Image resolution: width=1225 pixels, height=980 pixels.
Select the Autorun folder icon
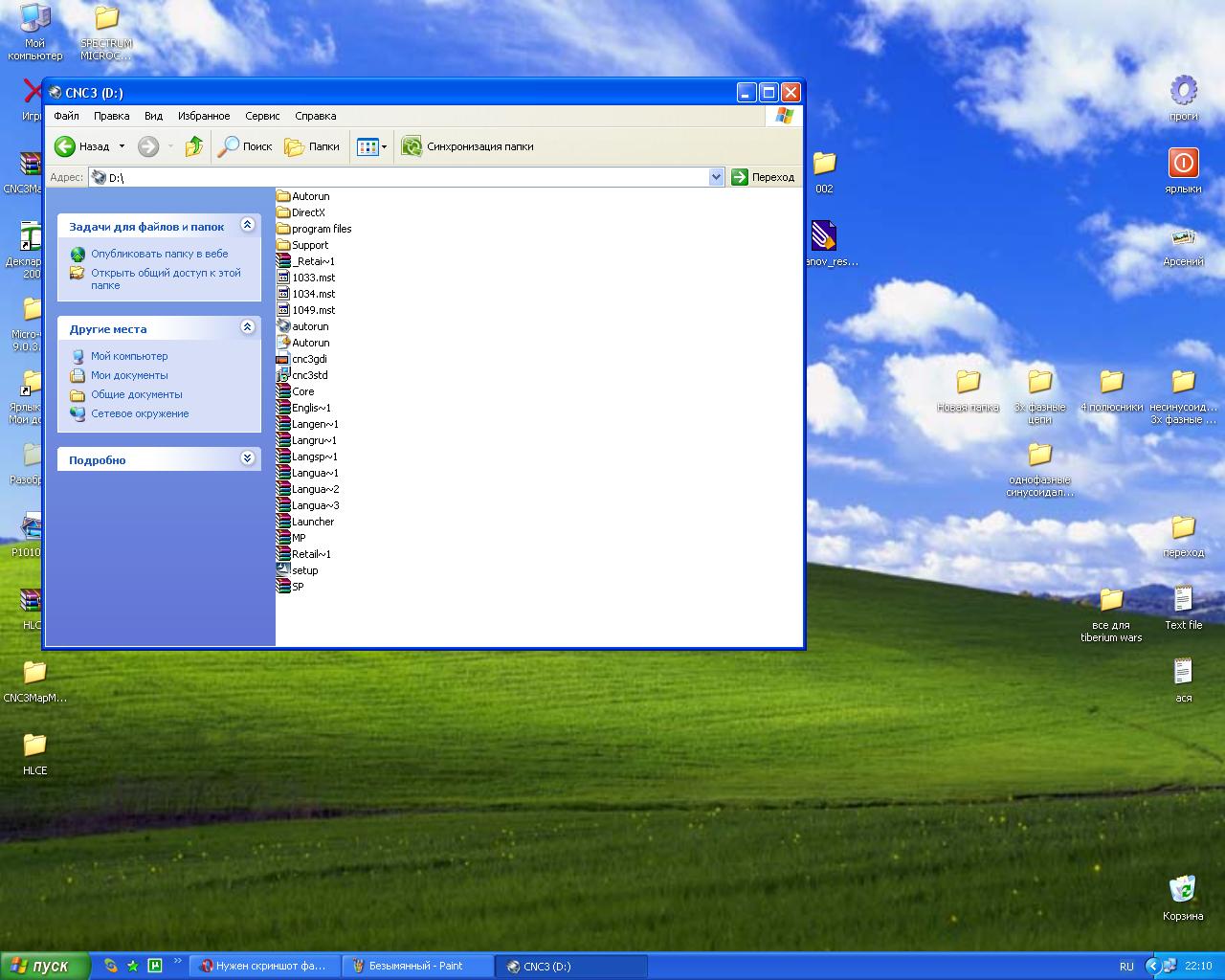[283, 196]
